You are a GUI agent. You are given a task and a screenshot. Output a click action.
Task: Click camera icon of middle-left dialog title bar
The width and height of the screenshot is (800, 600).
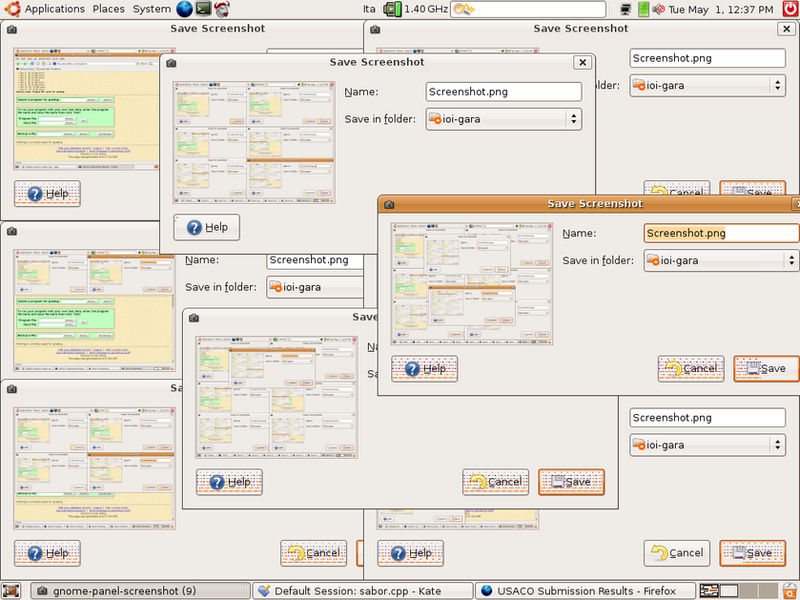point(12,232)
